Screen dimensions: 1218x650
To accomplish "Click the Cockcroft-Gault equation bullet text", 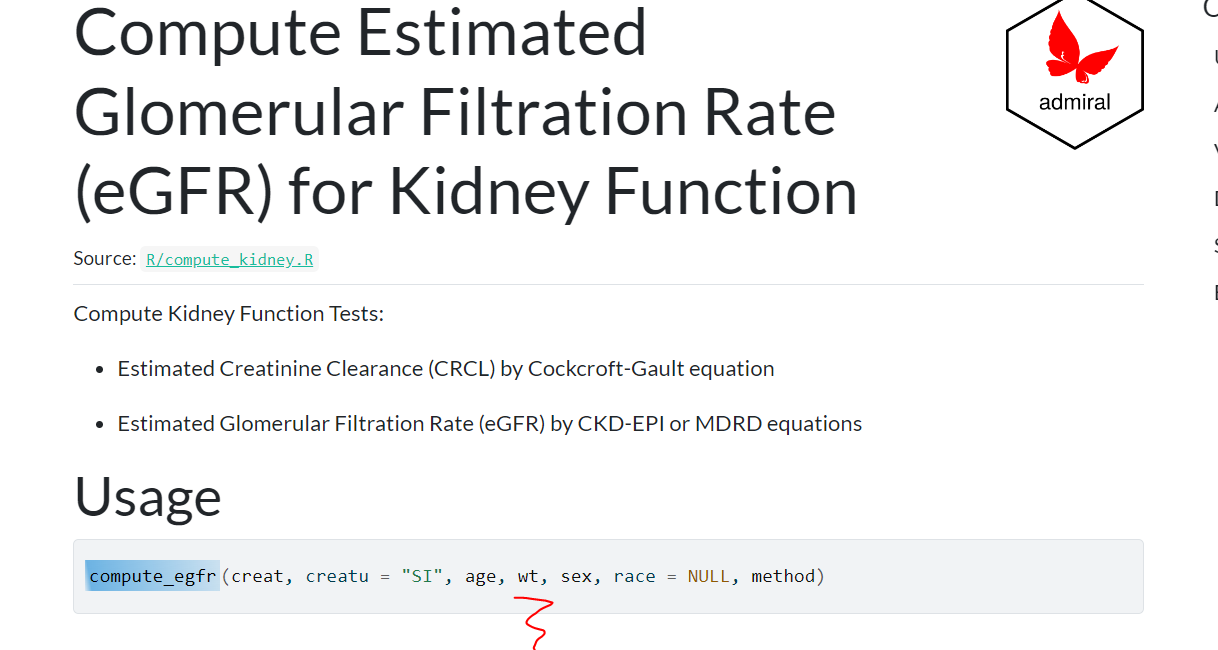I will (446, 368).
